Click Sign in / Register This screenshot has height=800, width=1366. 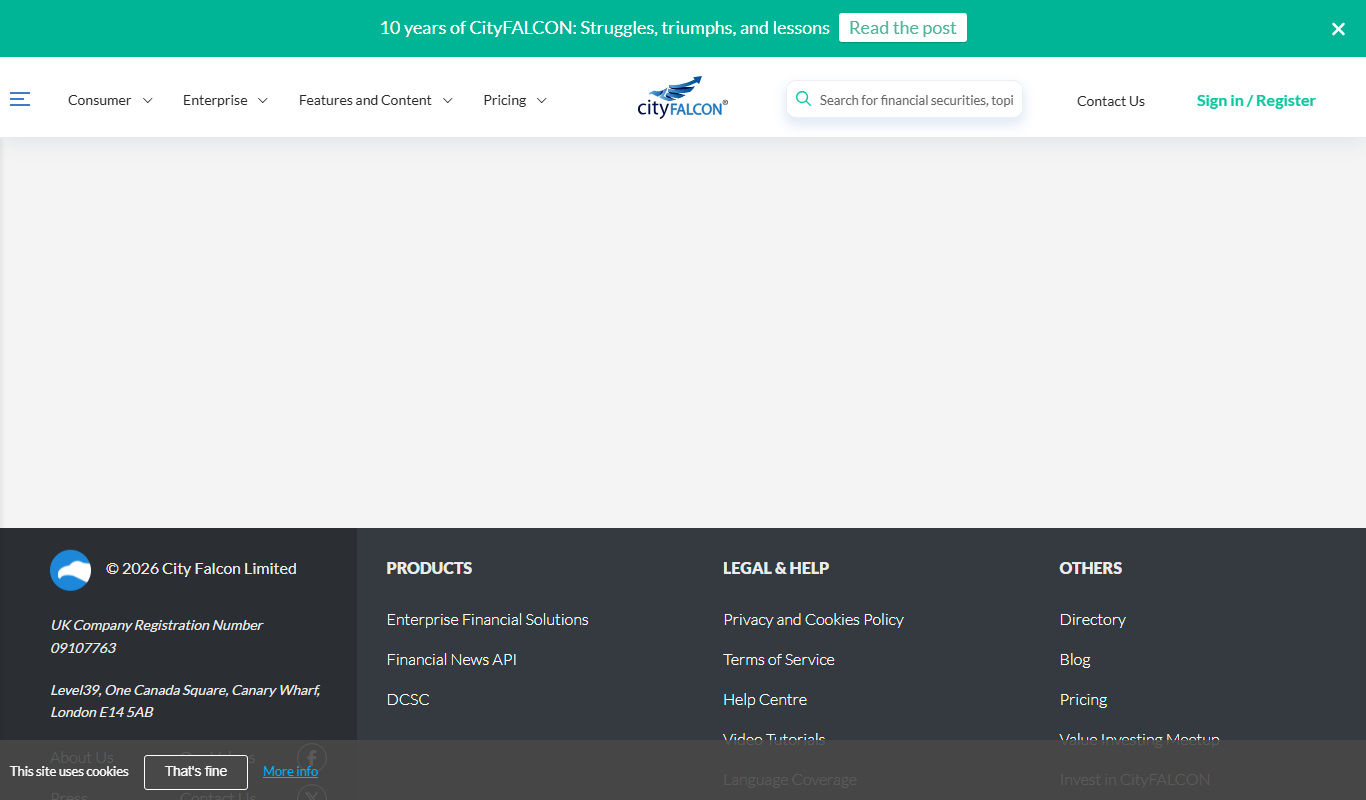1256,100
